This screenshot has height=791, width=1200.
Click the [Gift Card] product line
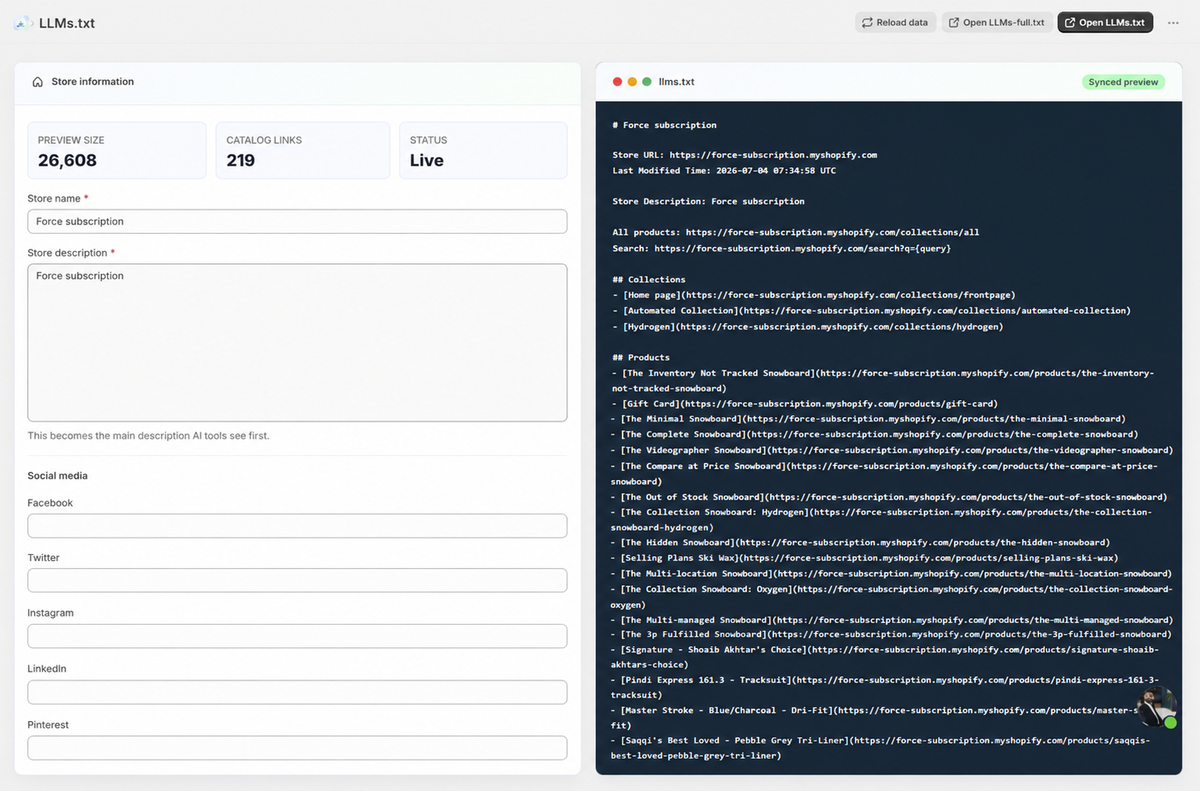(805, 404)
